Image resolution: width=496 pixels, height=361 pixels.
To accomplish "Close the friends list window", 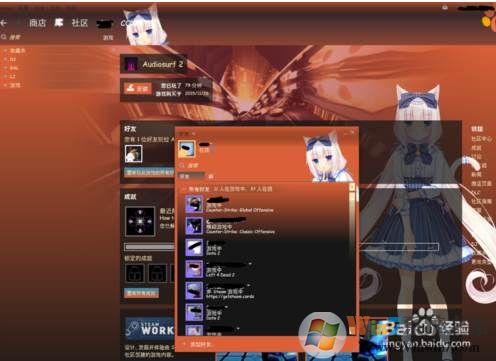I will [x=352, y=132].
